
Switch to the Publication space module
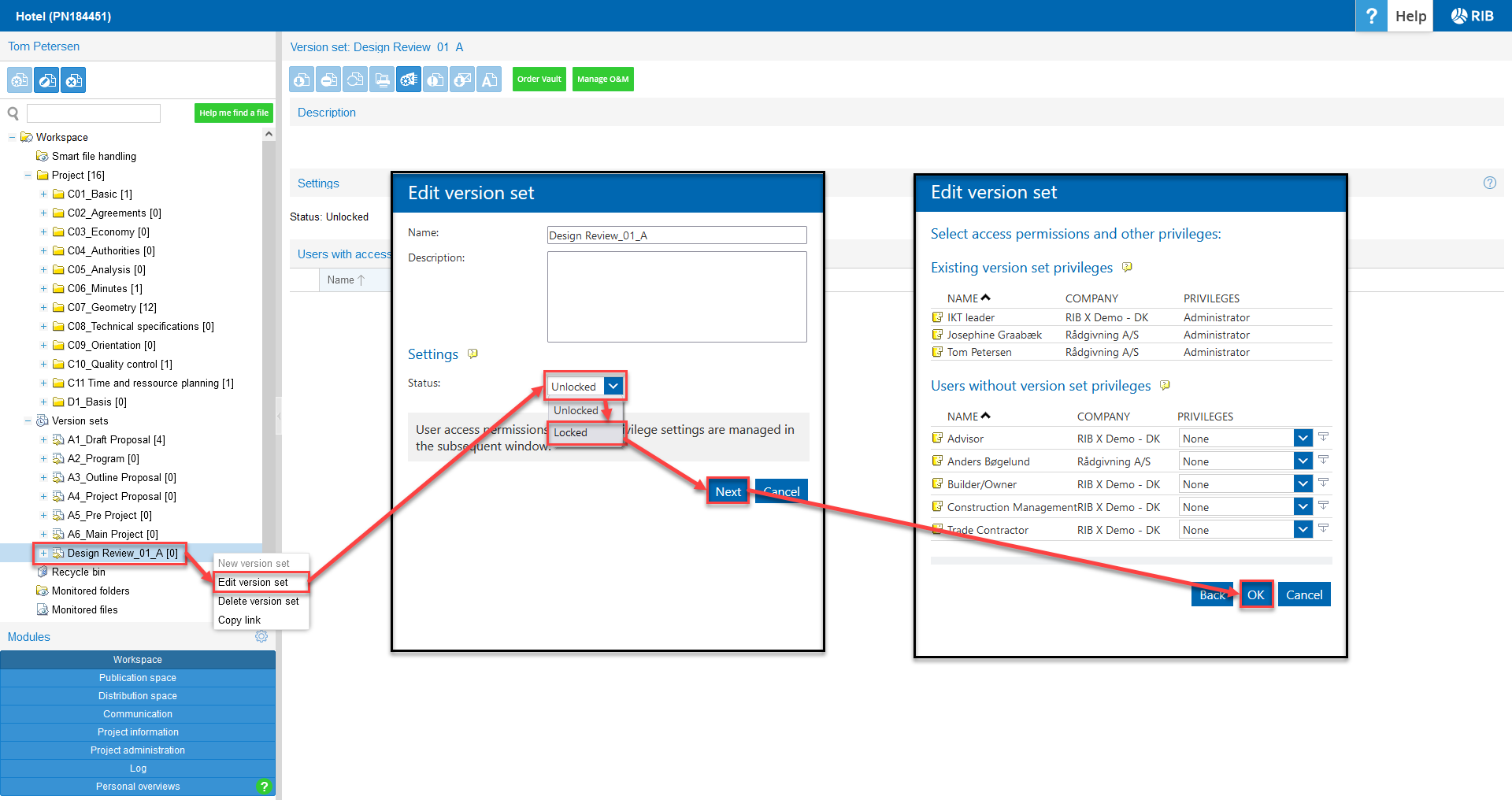pyautogui.click(x=138, y=678)
